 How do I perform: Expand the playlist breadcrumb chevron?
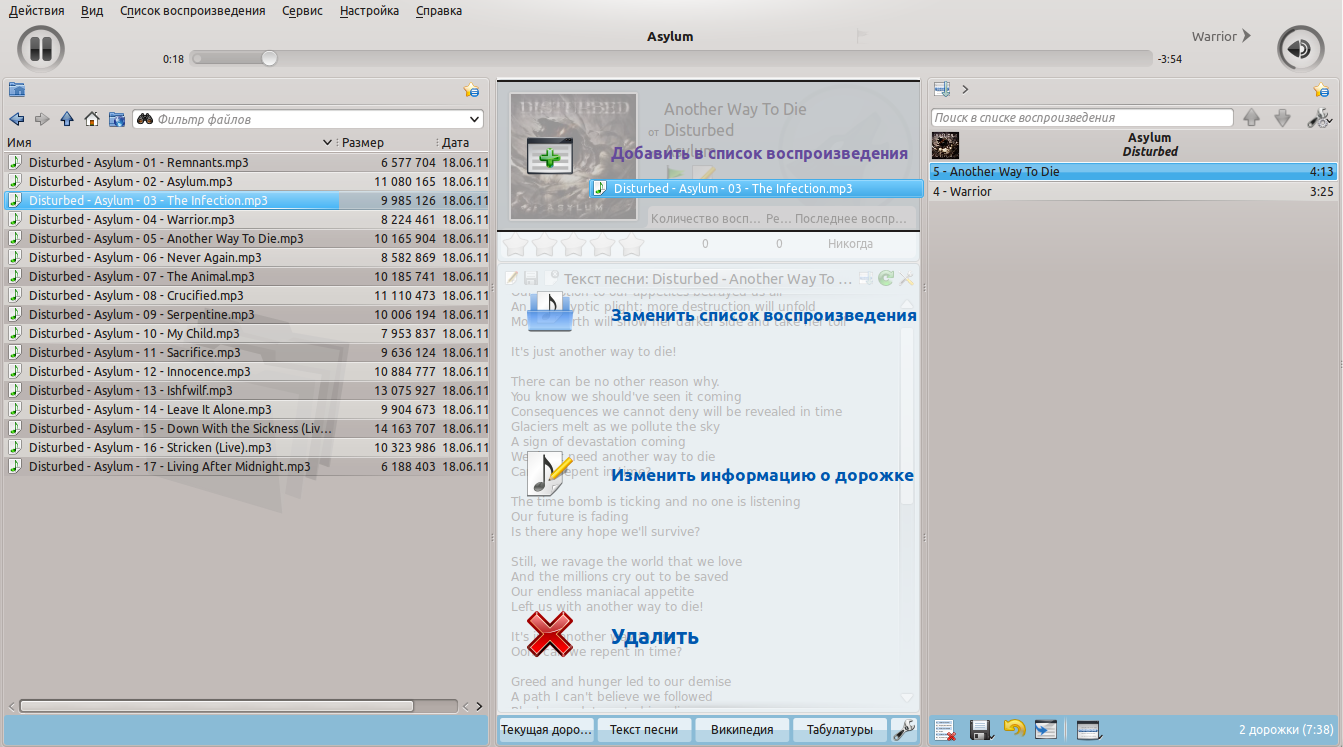[x=965, y=90]
